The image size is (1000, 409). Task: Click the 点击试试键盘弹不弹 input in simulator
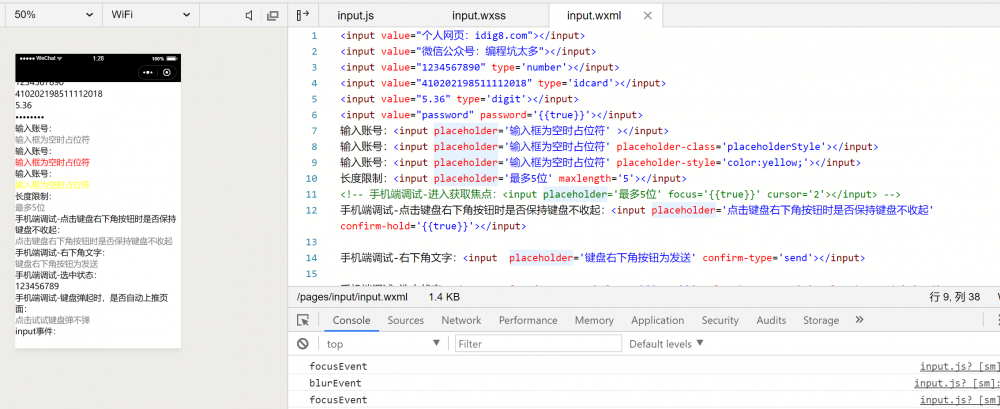click(98, 320)
